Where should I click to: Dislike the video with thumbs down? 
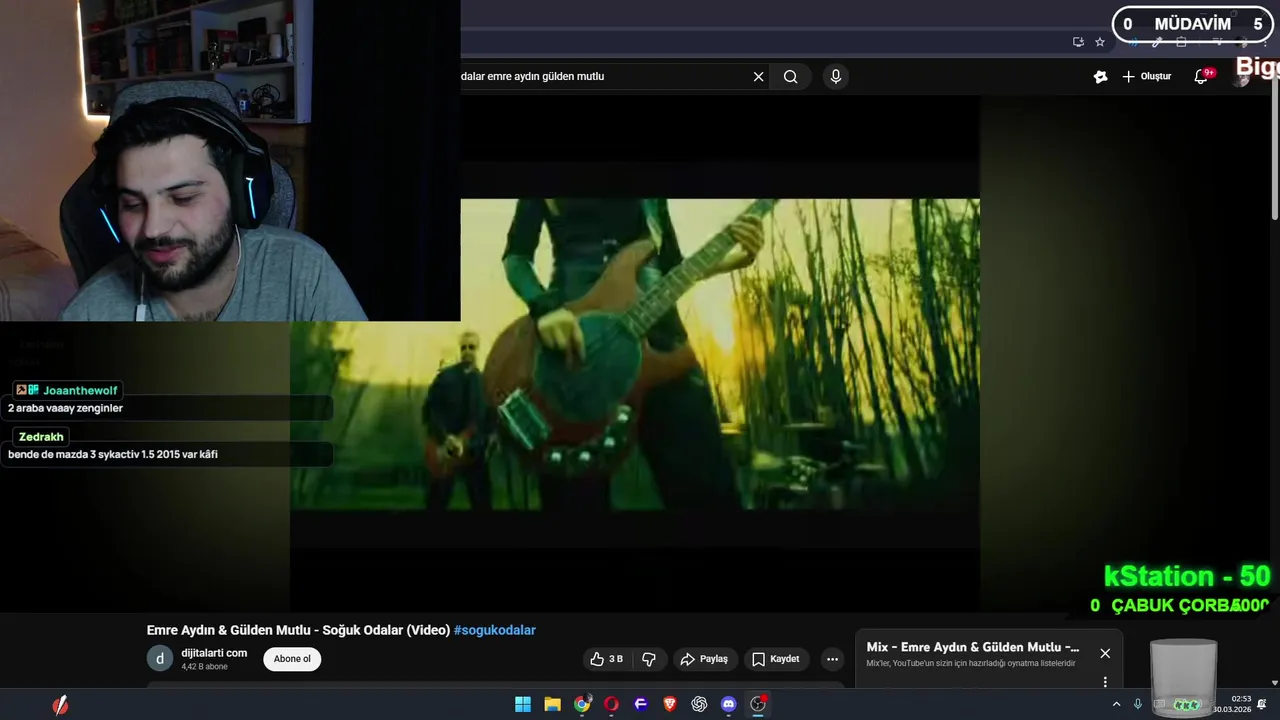(x=649, y=659)
